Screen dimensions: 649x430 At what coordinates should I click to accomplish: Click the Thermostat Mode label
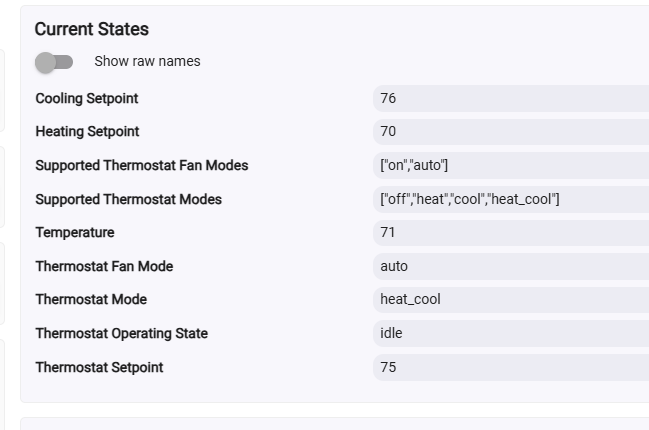pos(91,299)
